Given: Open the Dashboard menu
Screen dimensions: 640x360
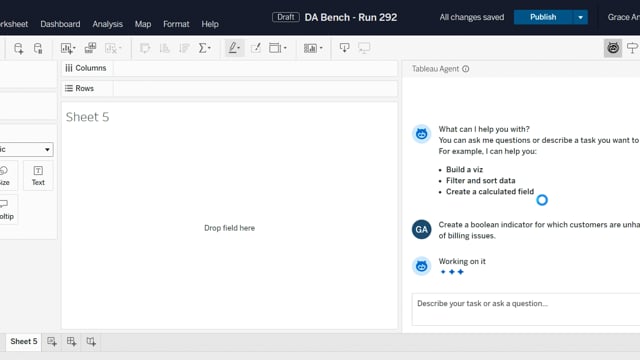Looking at the screenshot, I should [60, 24].
